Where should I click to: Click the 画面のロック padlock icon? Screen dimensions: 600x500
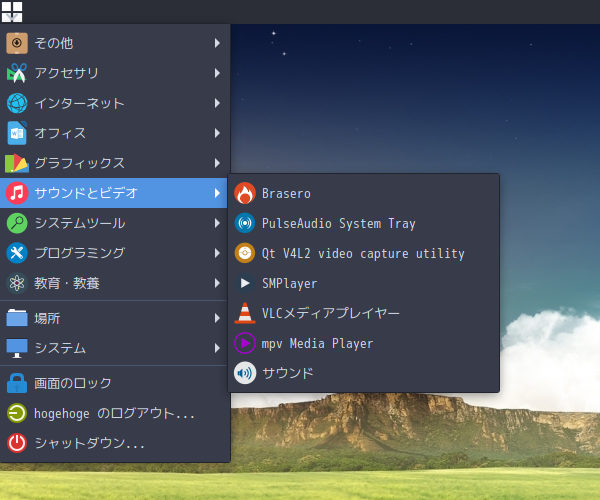tap(17, 383)
